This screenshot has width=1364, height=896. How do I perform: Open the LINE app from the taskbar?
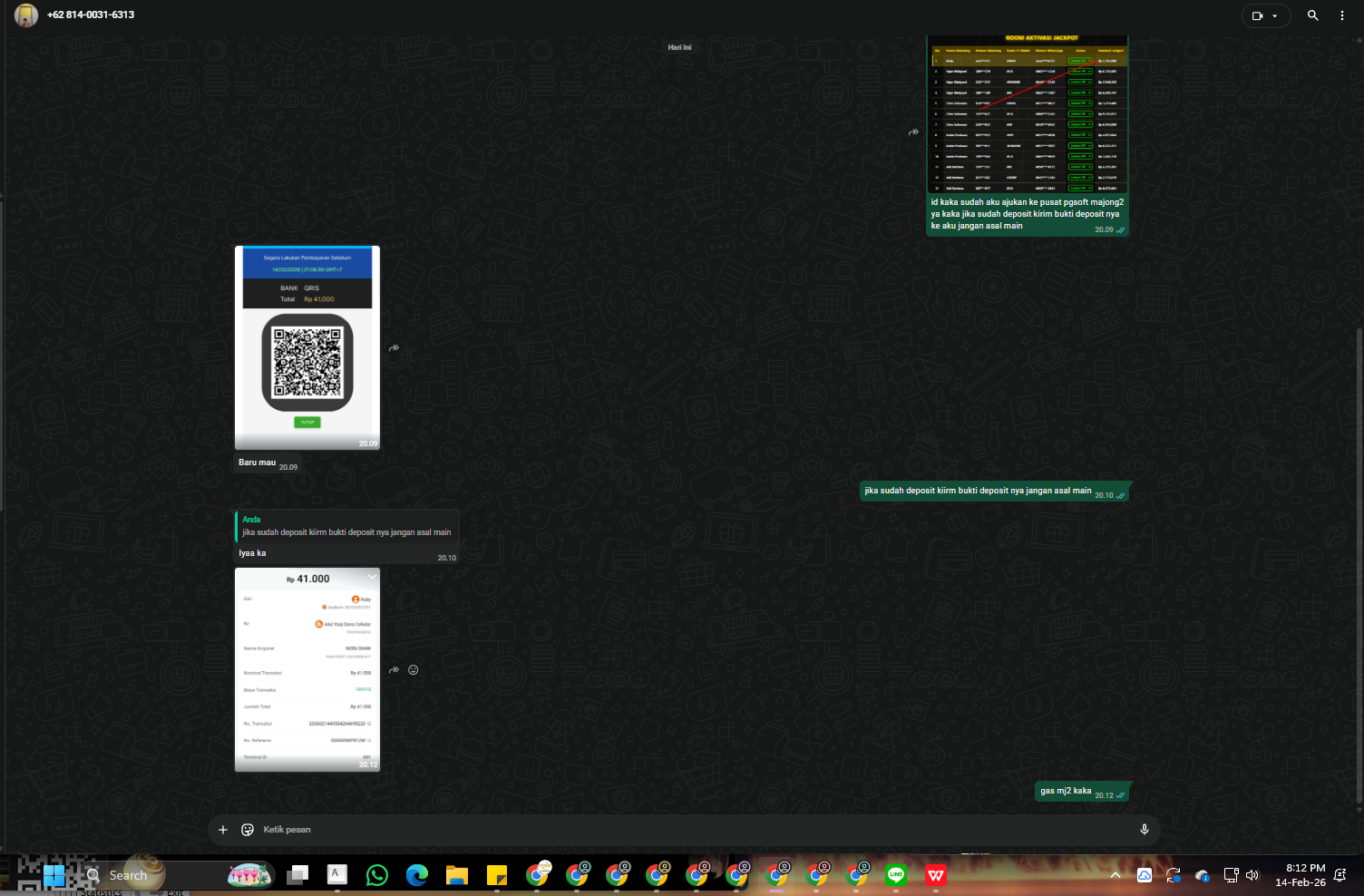[x=896, y=875]
